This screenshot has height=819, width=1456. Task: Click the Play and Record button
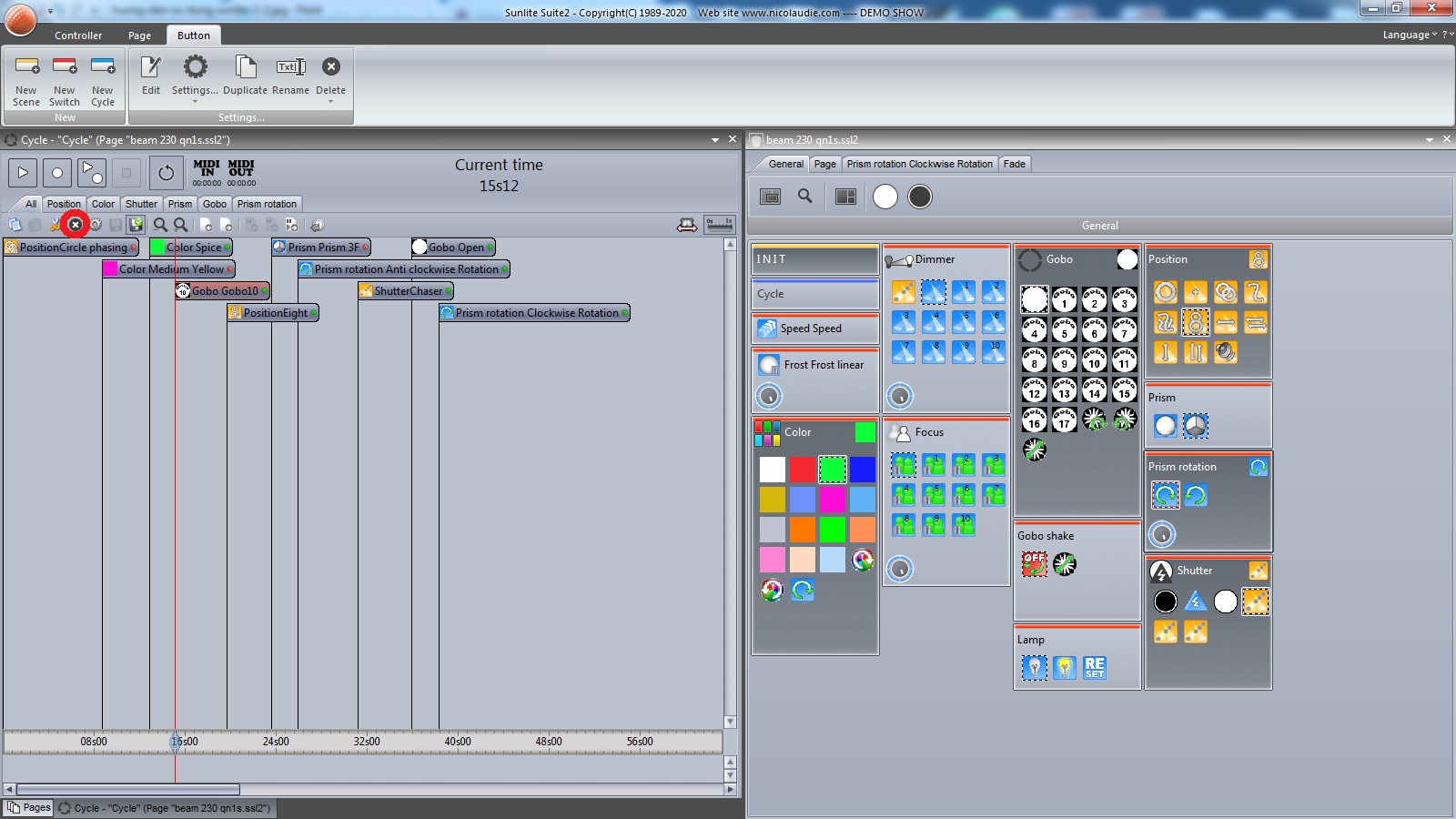[92, 172]
